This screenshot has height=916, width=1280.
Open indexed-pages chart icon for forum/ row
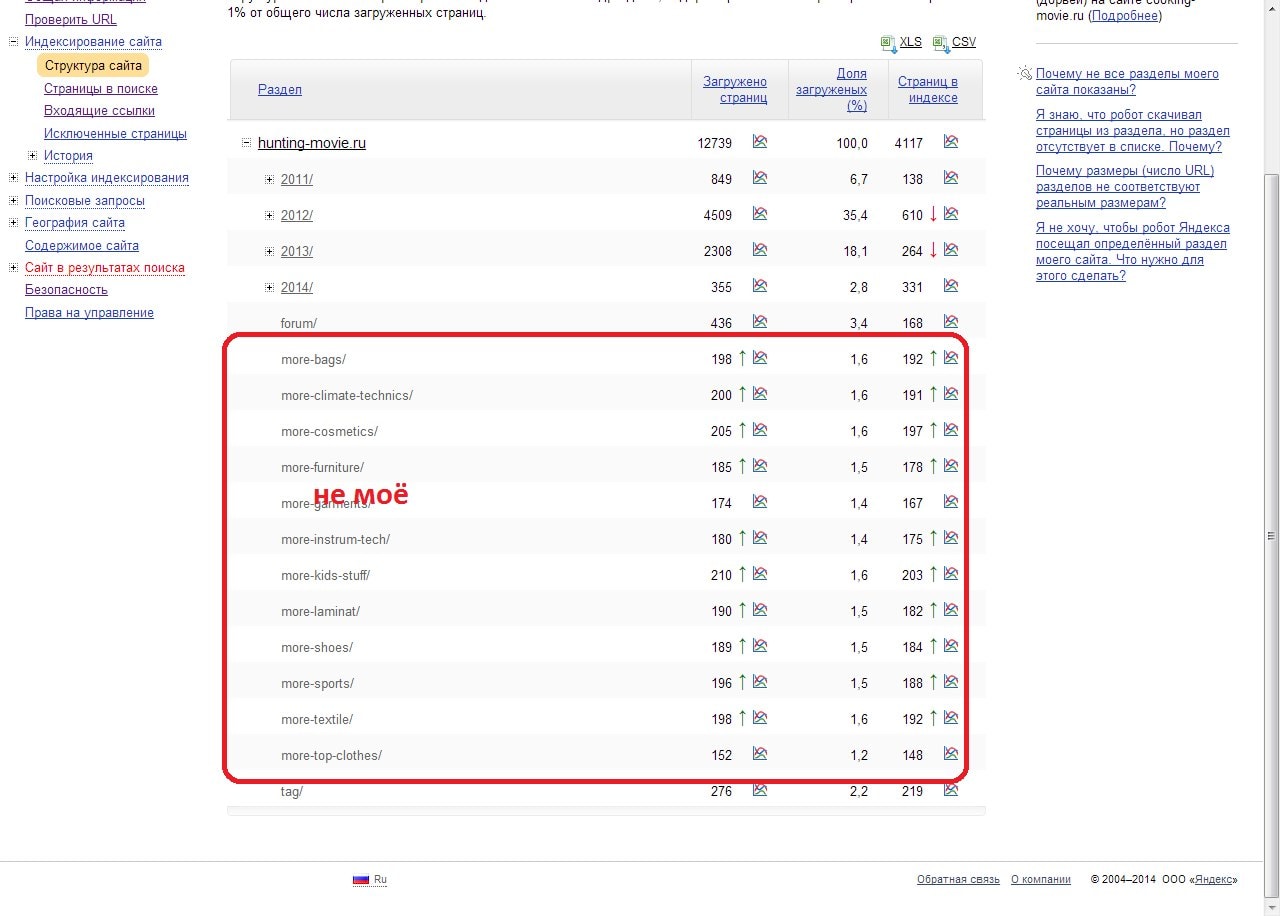951,322
